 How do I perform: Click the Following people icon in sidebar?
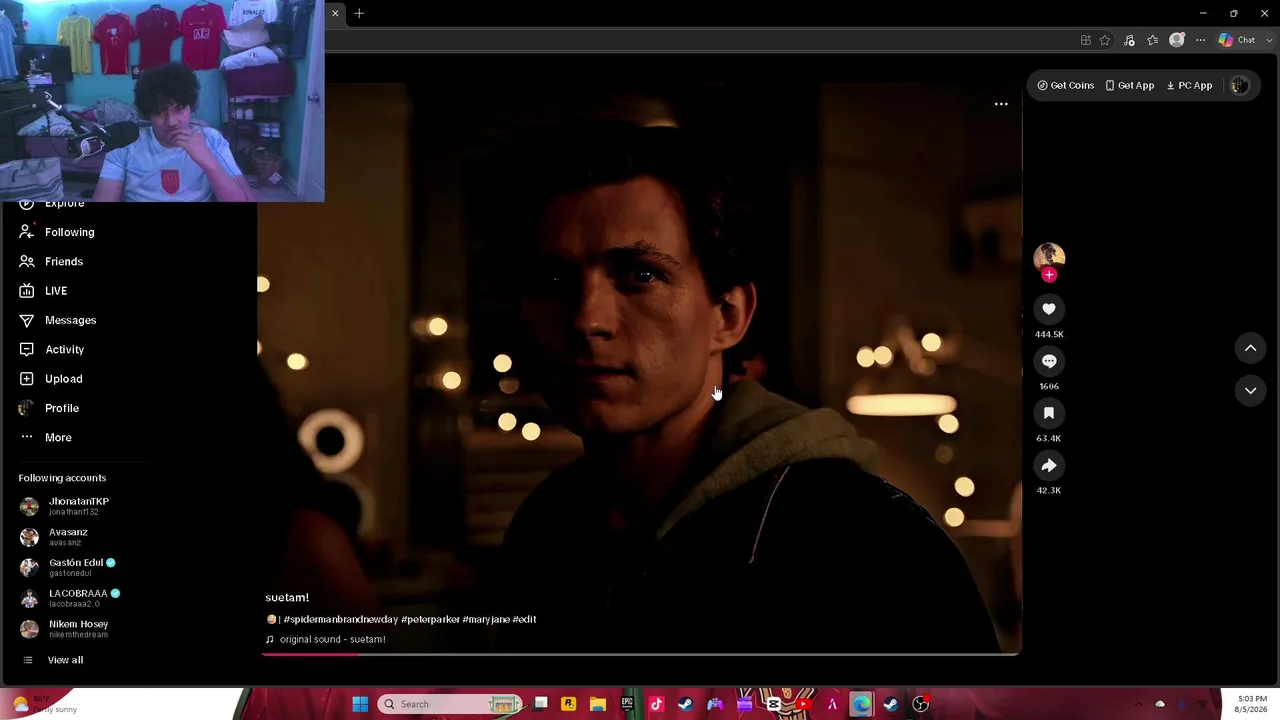27,232
